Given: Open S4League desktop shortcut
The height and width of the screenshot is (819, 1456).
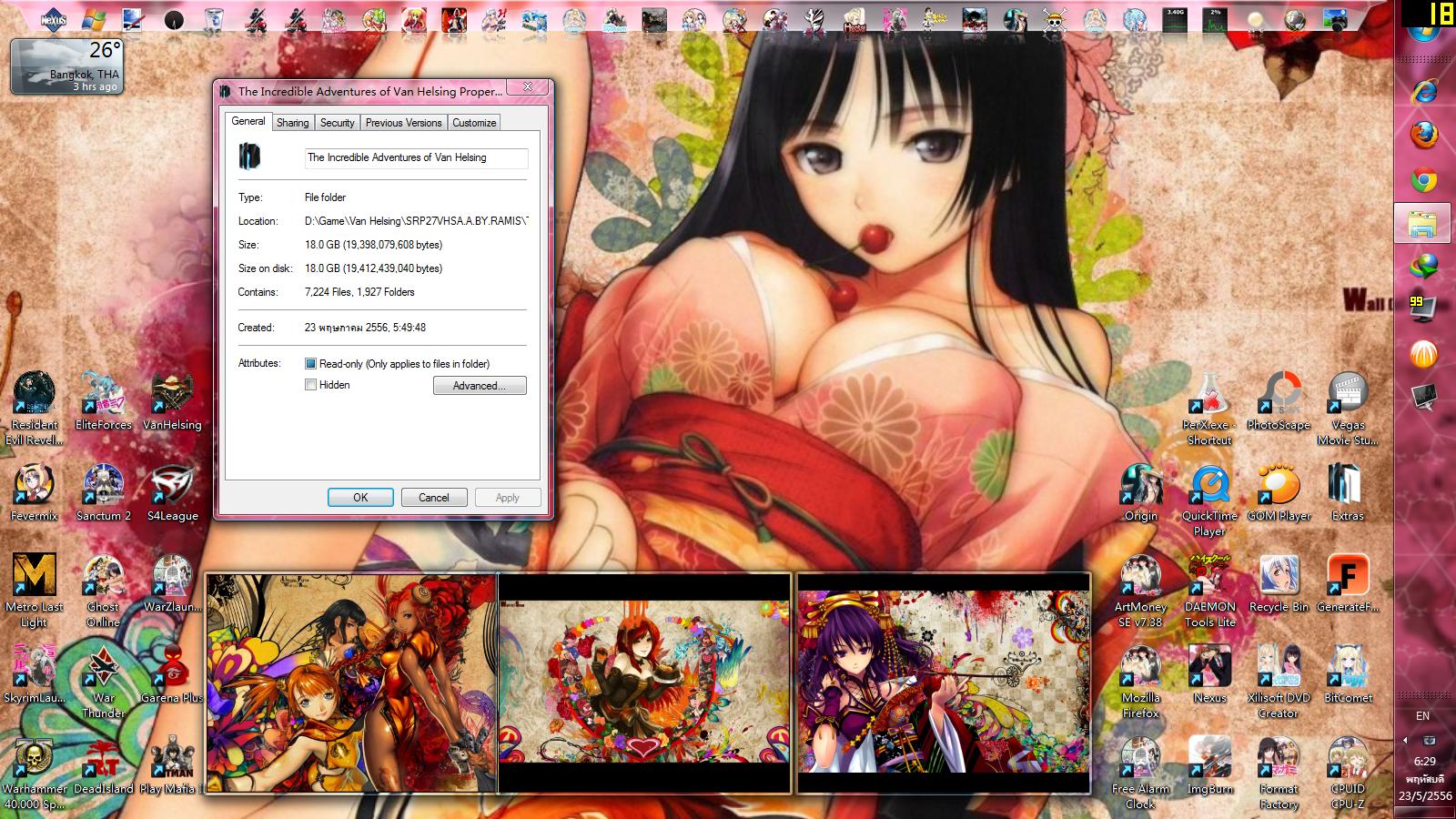Looking at the screenshot, I should pos(172,492).
